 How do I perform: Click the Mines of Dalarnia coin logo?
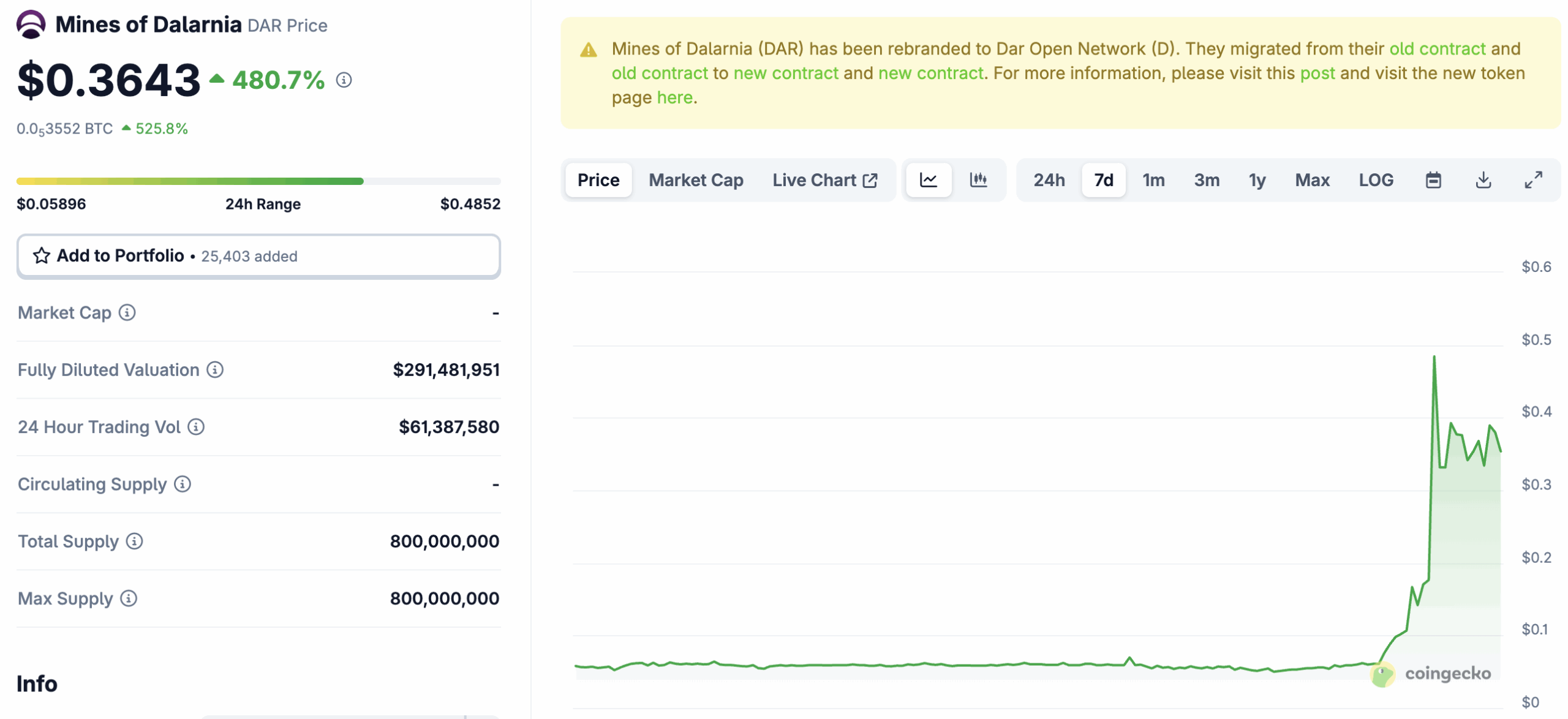click(30, 24)
